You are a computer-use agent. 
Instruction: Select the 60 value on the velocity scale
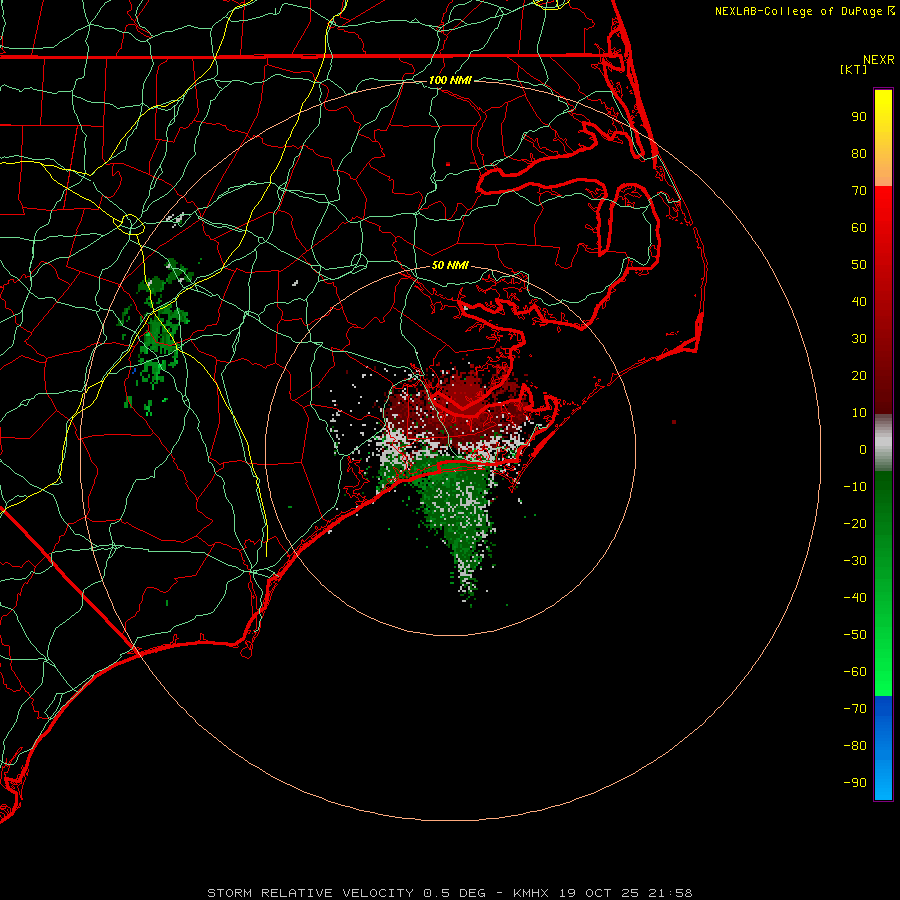point(859,228)
